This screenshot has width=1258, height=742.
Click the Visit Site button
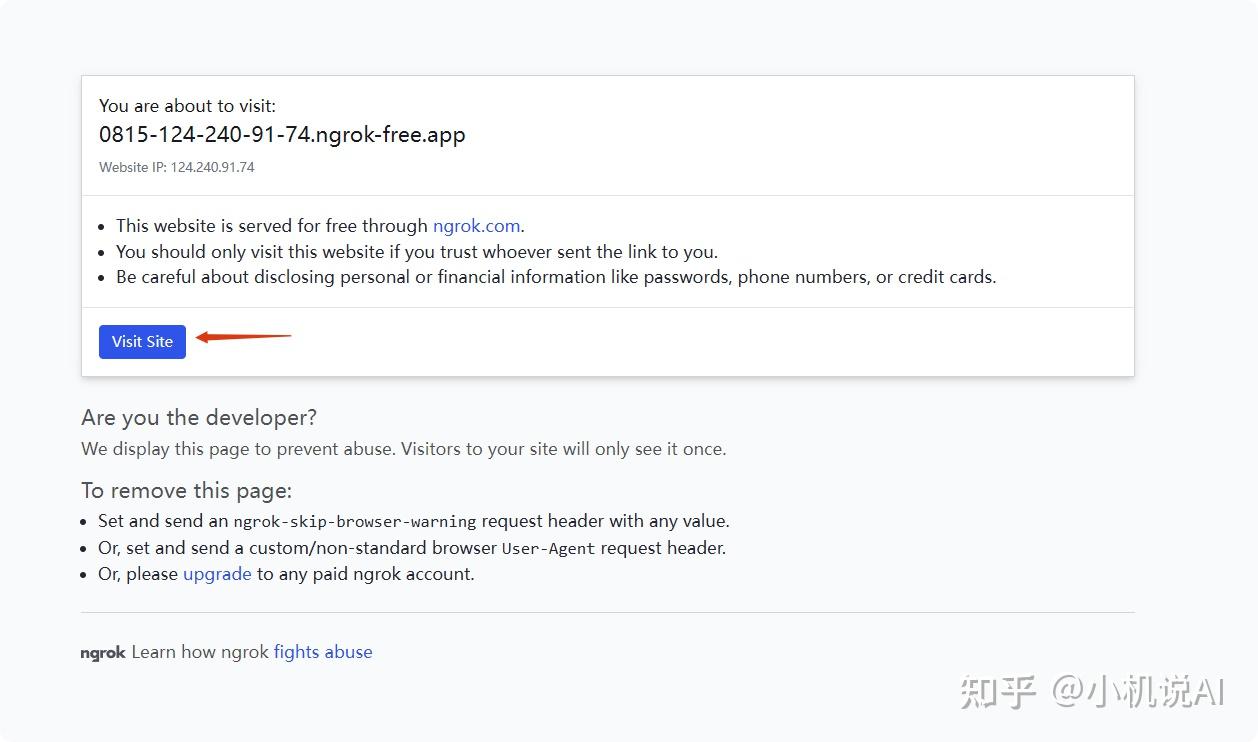[142, 342]
